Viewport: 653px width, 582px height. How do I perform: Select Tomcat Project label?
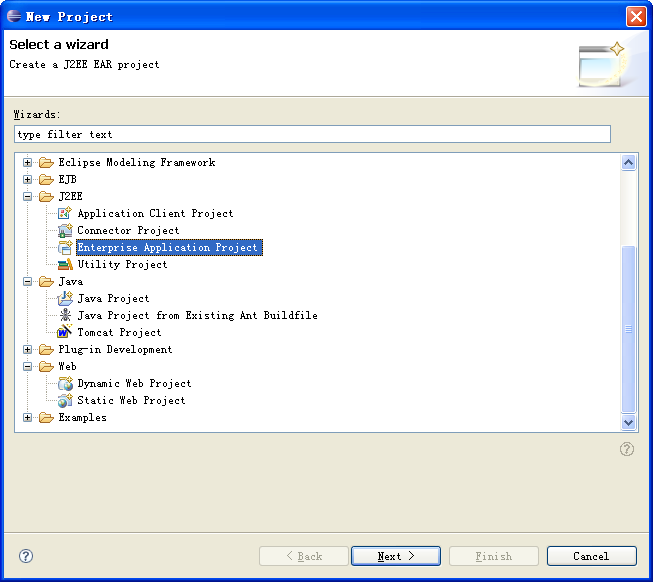tap(119, 332)
